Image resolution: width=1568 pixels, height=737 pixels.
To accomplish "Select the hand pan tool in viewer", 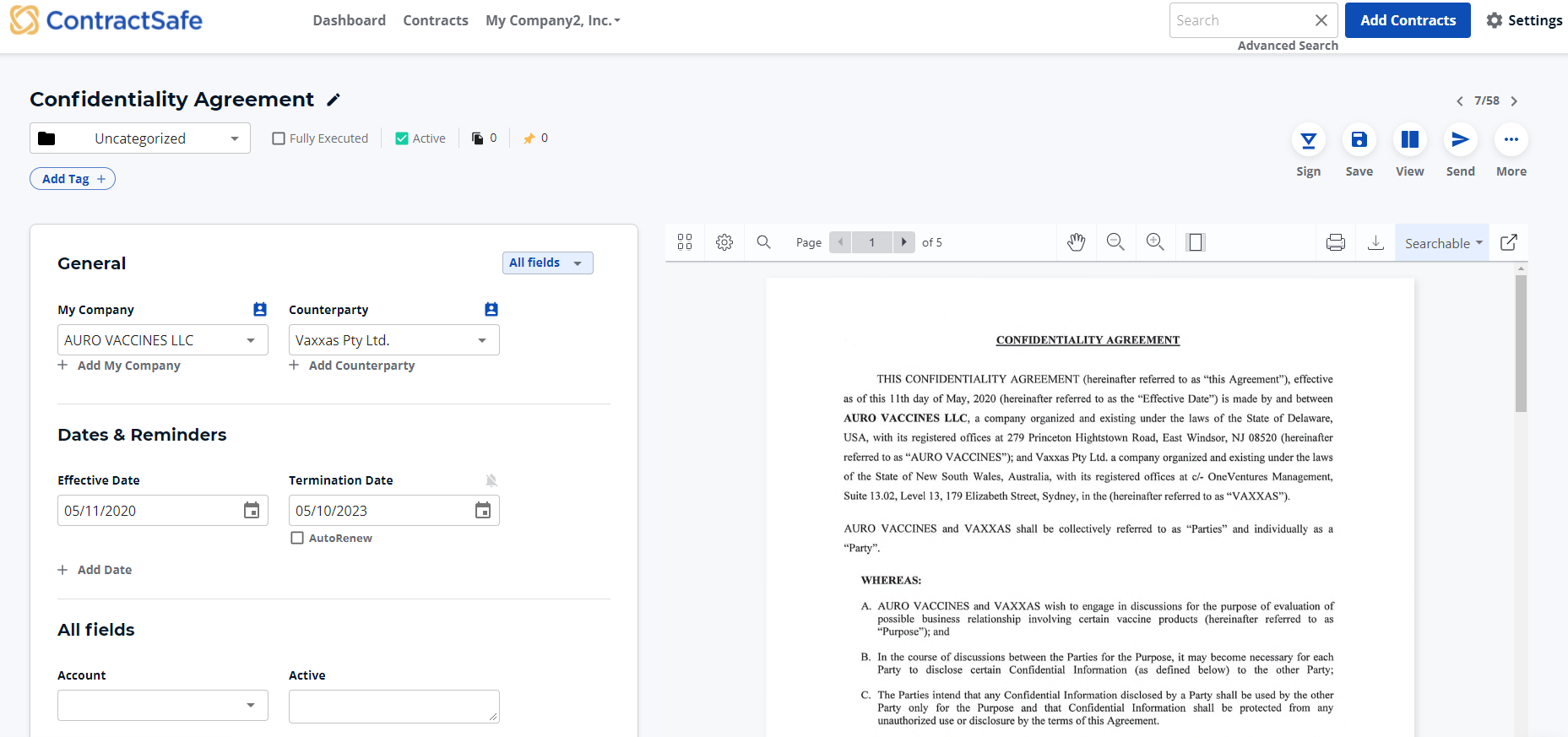I will 1076,242.
